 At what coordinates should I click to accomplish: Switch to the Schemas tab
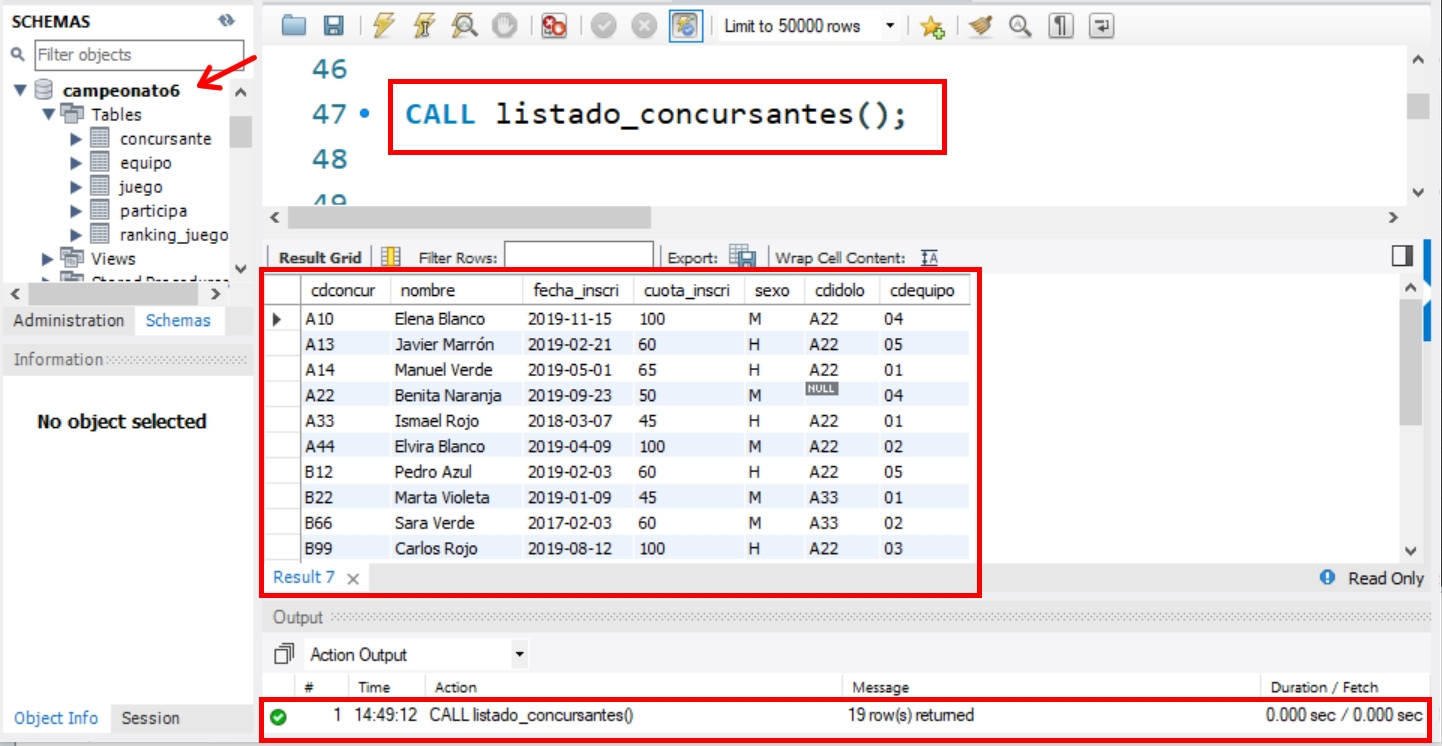point(178,320)
